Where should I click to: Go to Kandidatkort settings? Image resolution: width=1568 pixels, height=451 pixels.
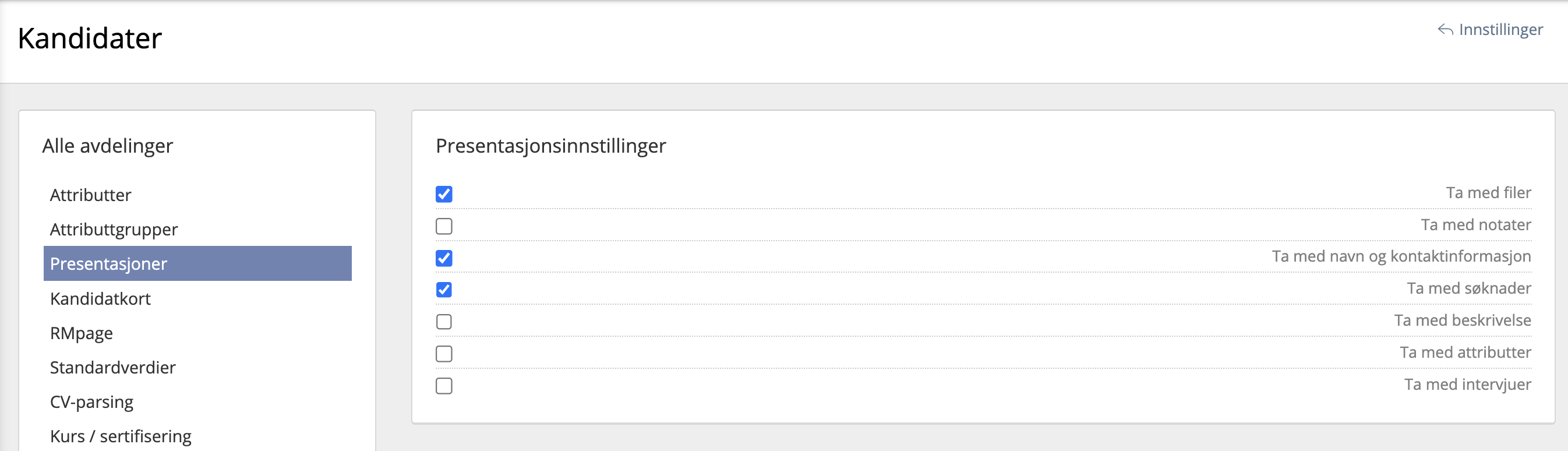(100, 299)
